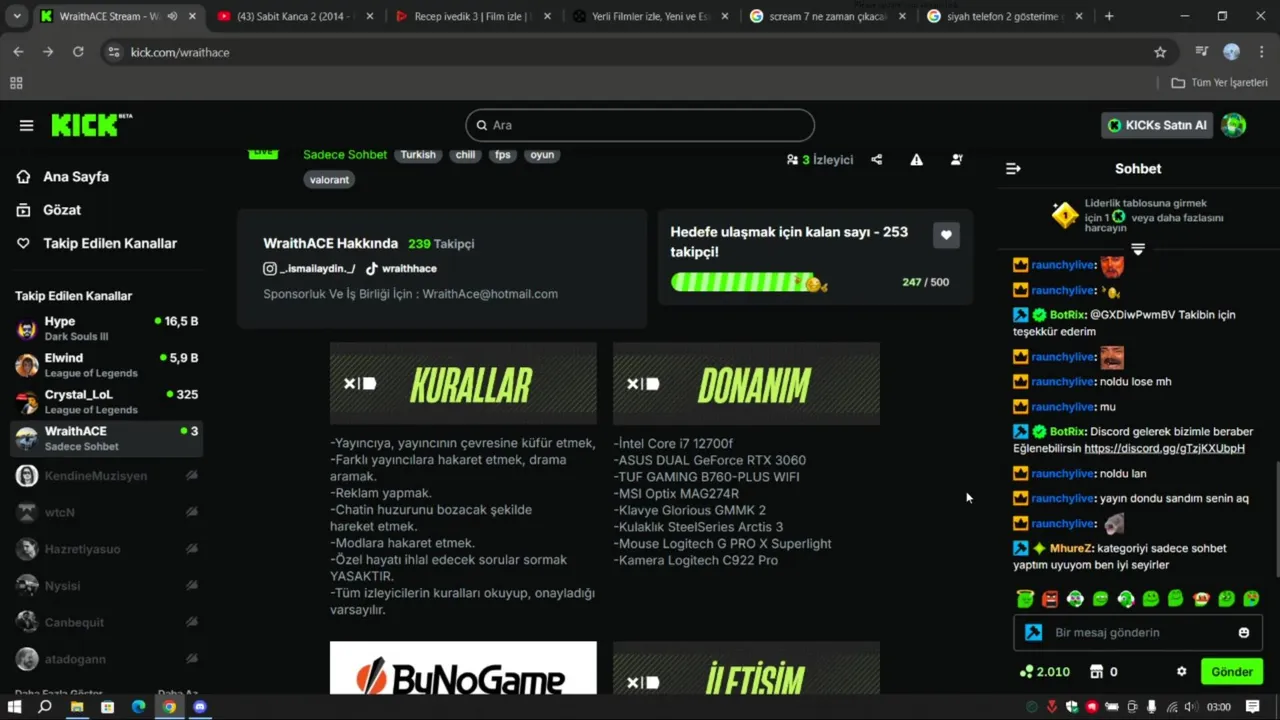Image resolution: width=1280 pixels, height=720 pixels.
Task: Open Ana Sayfa in sidebar
Action: (76, 177)
